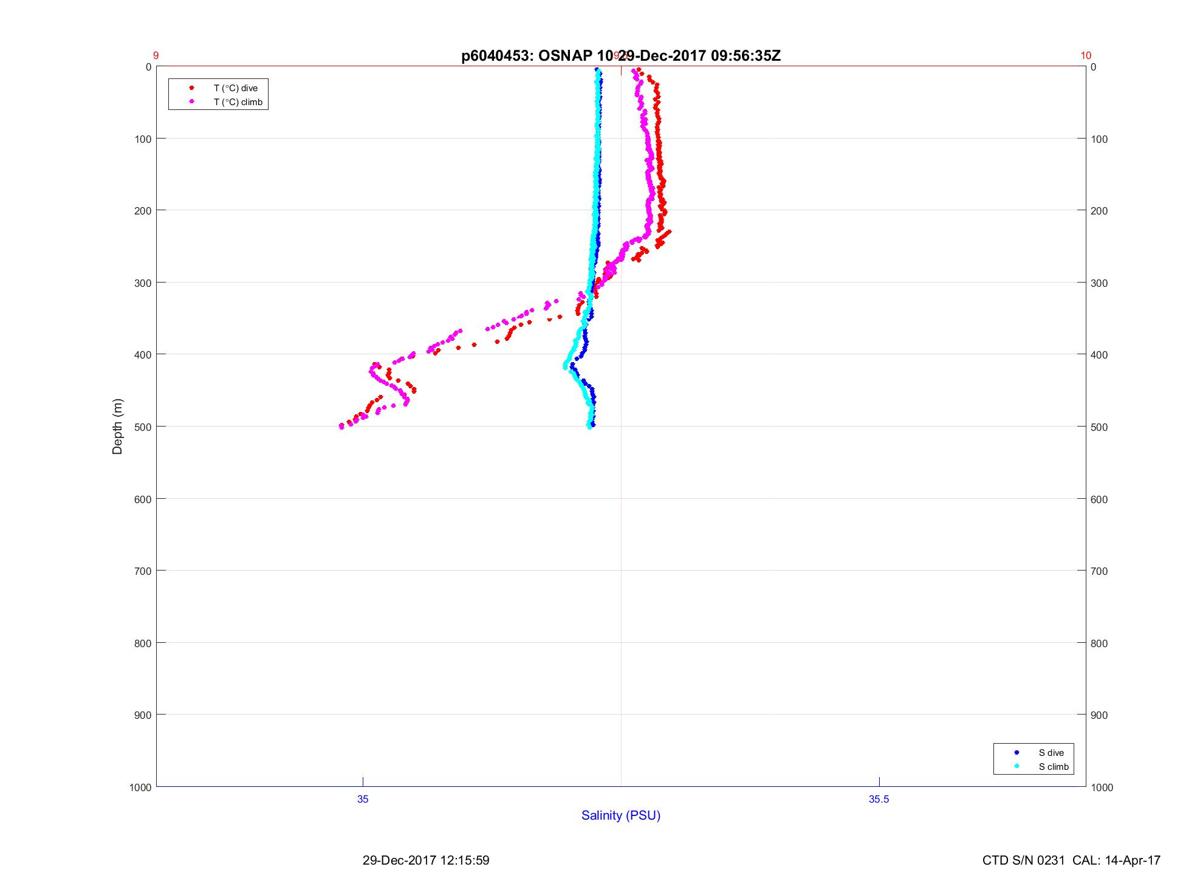Click the salinity tick label 35.5
The height and width of the screenshot is (885, 1200).
click(878, 798)
